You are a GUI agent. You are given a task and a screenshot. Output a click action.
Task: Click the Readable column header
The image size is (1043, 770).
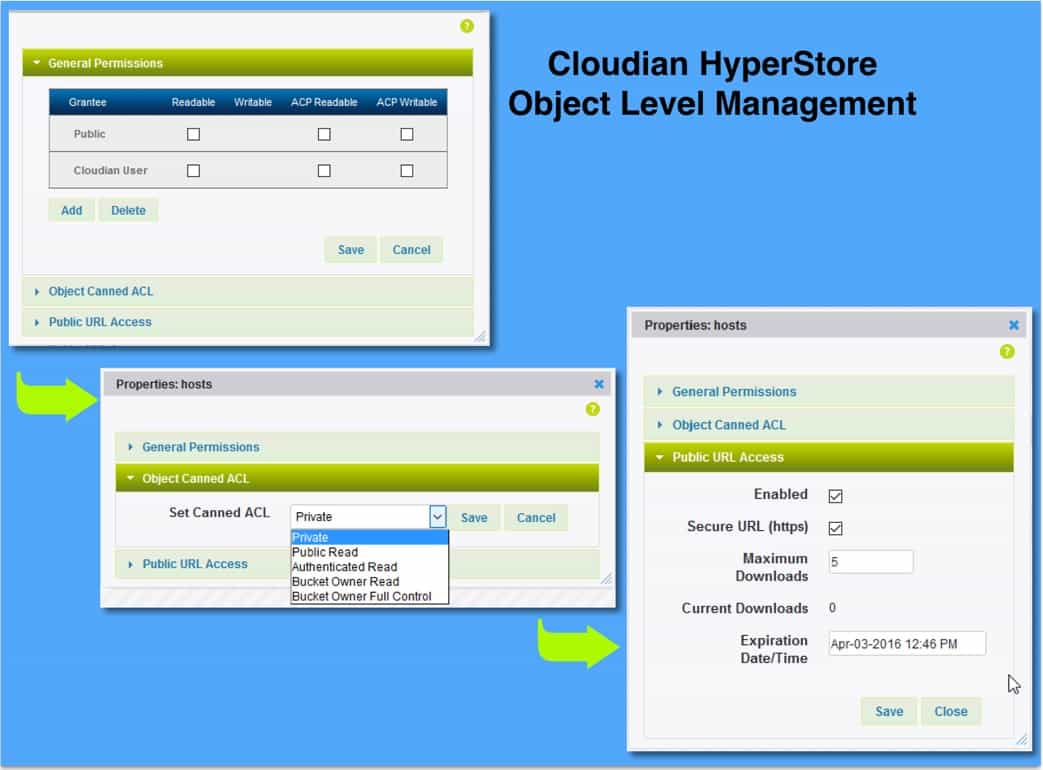194,102
